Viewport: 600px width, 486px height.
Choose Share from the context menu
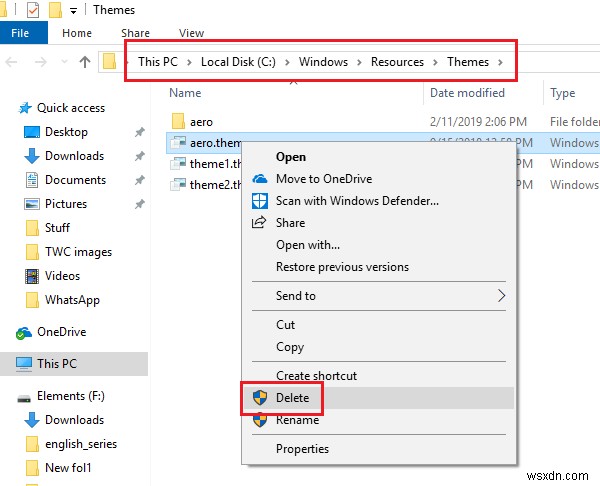coord(379,223)
